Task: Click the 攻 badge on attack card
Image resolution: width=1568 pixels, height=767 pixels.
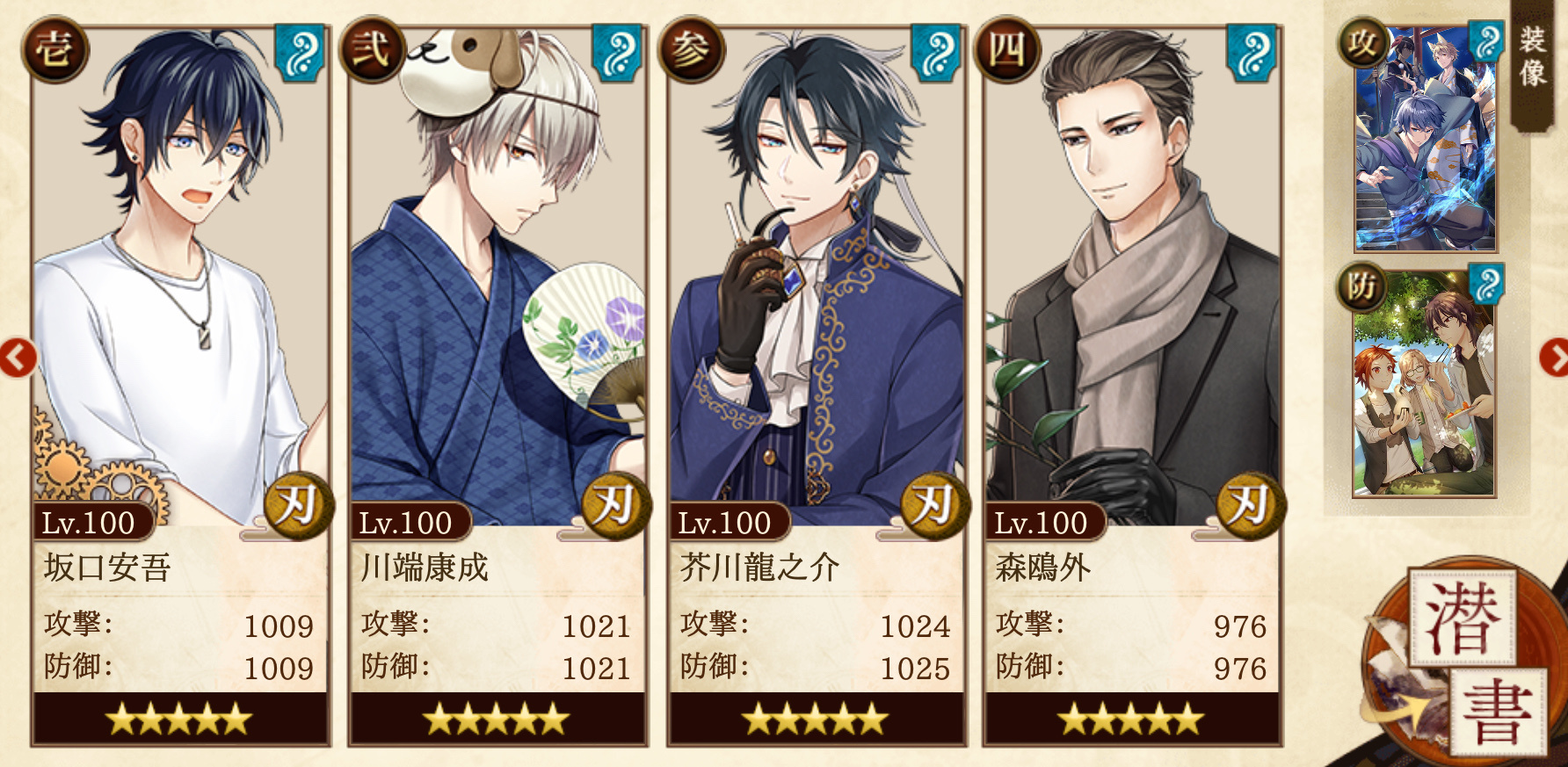Action: click(1363, 43)
